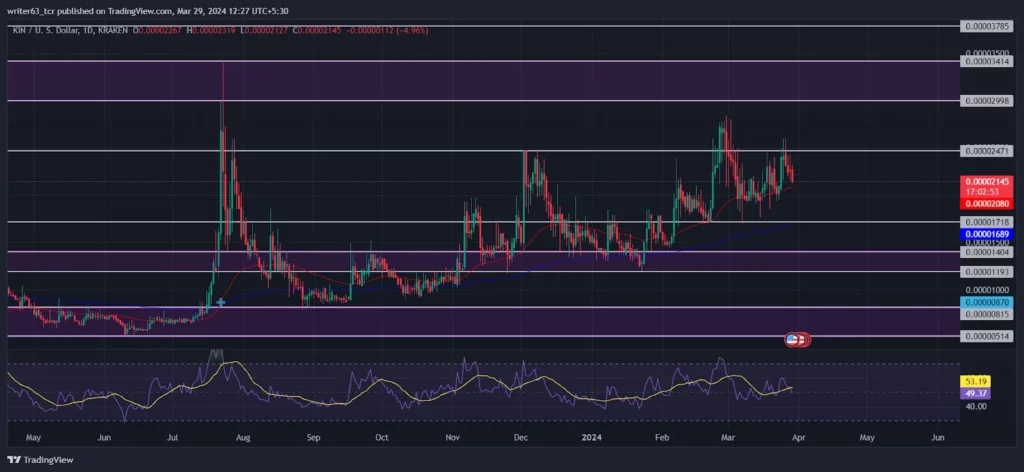
Task: Click the 0.00001000 axis price tick
Action: (x=985, y=290)
